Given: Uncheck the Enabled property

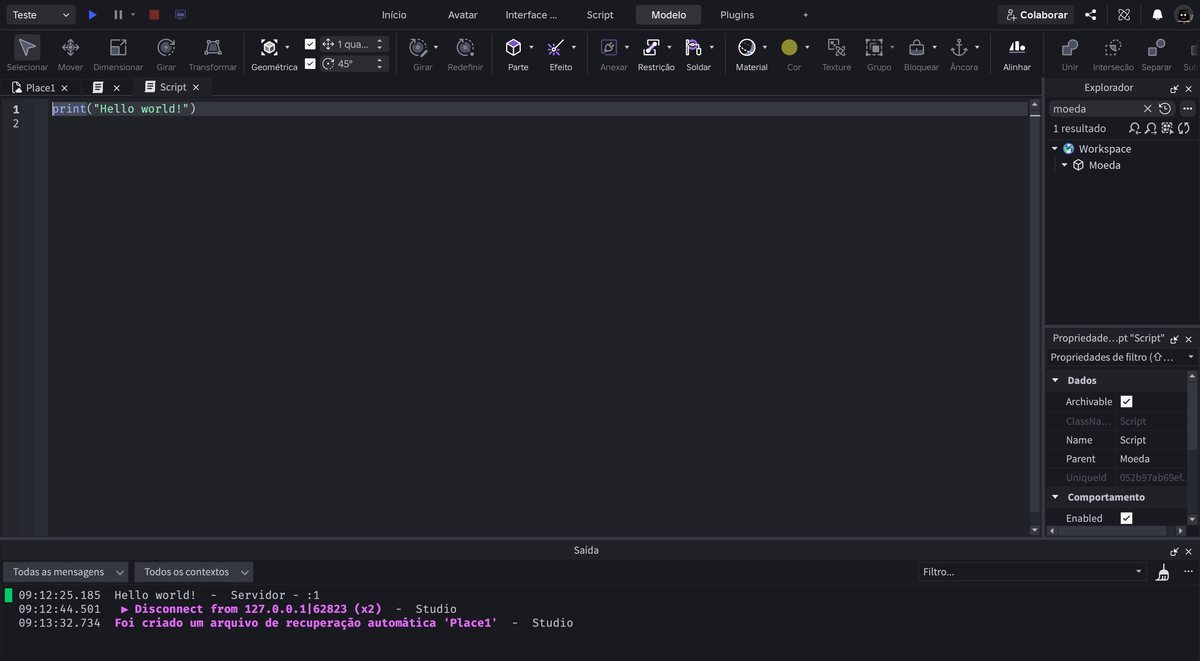Looking at the screenshot, I should pos(1126,518).
